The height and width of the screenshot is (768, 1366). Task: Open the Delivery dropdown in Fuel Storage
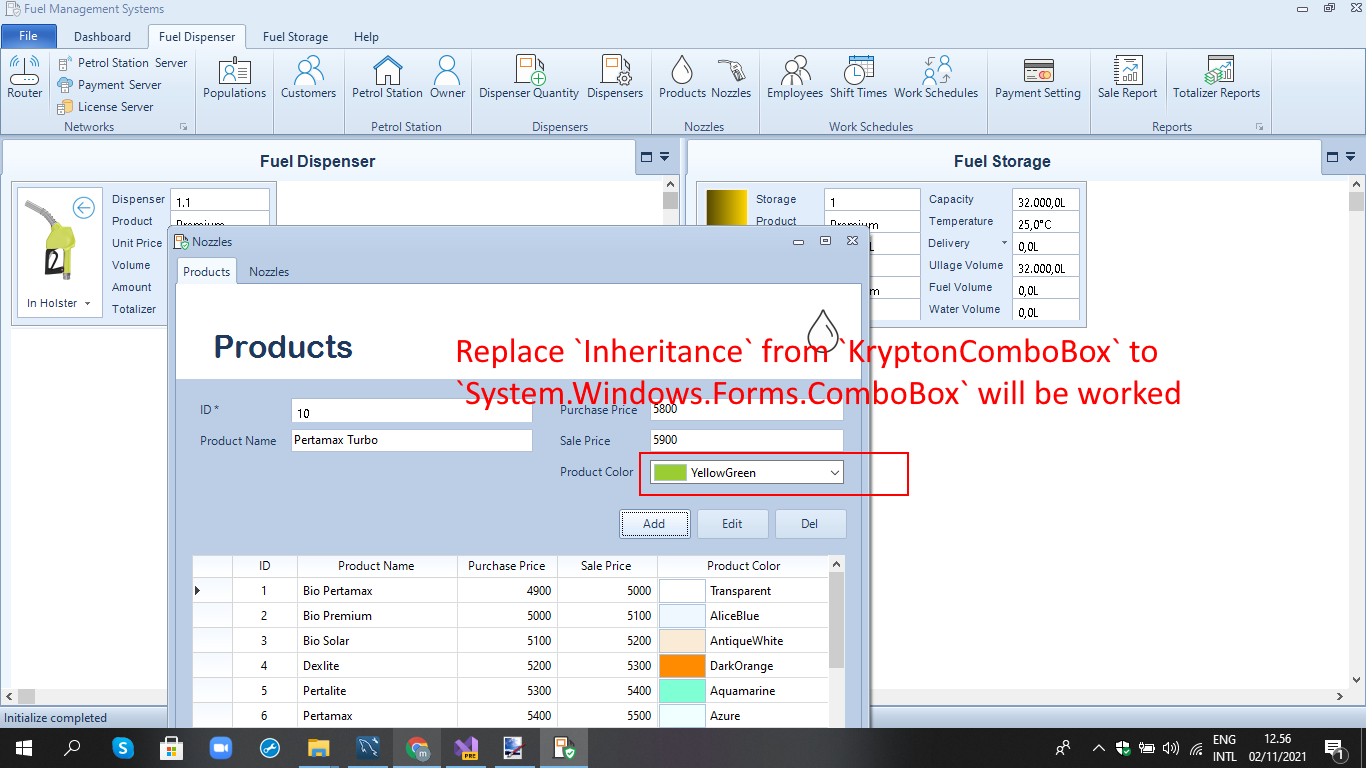tap(1005, 243)
